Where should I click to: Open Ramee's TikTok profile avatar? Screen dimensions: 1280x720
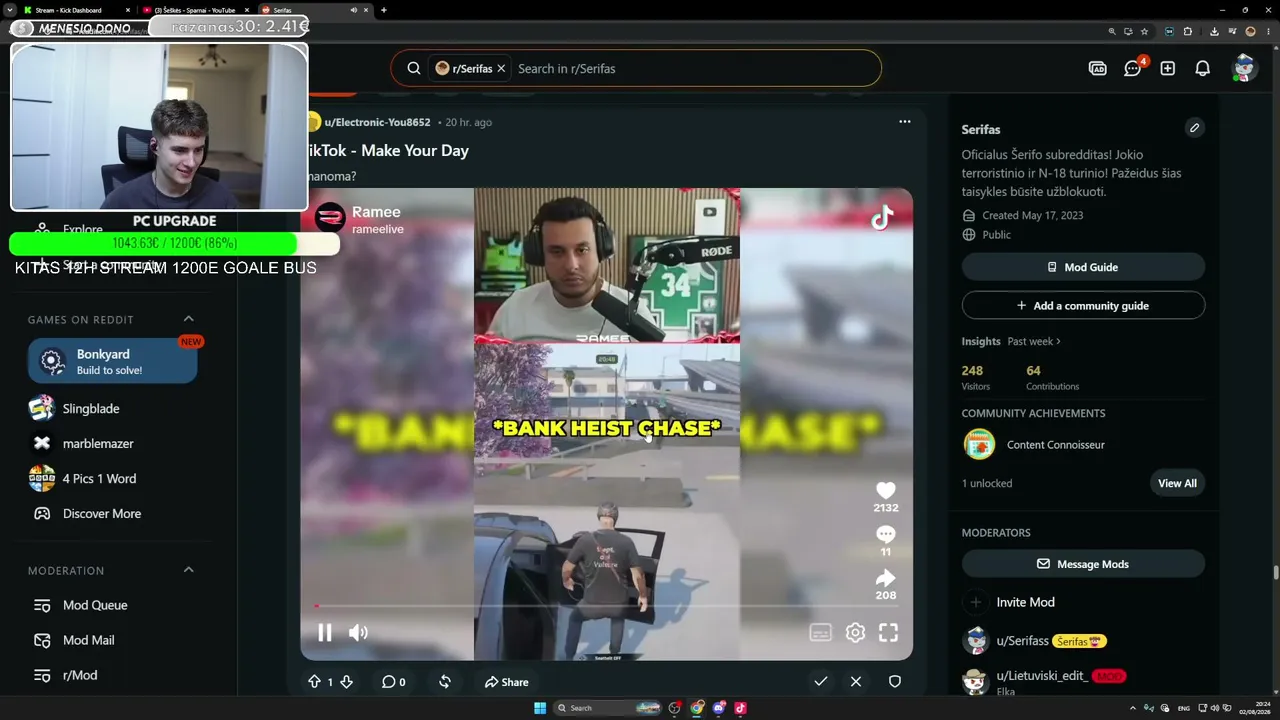330,217
